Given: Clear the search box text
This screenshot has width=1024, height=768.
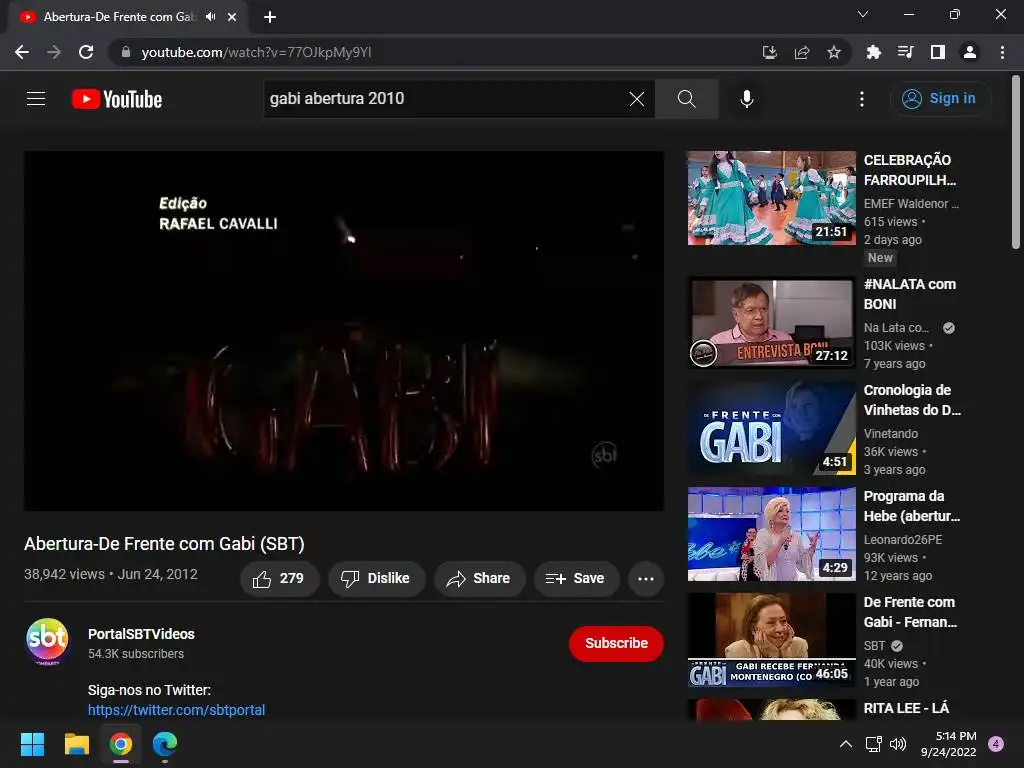Looking at the screenshot, I should click(636, 99).
